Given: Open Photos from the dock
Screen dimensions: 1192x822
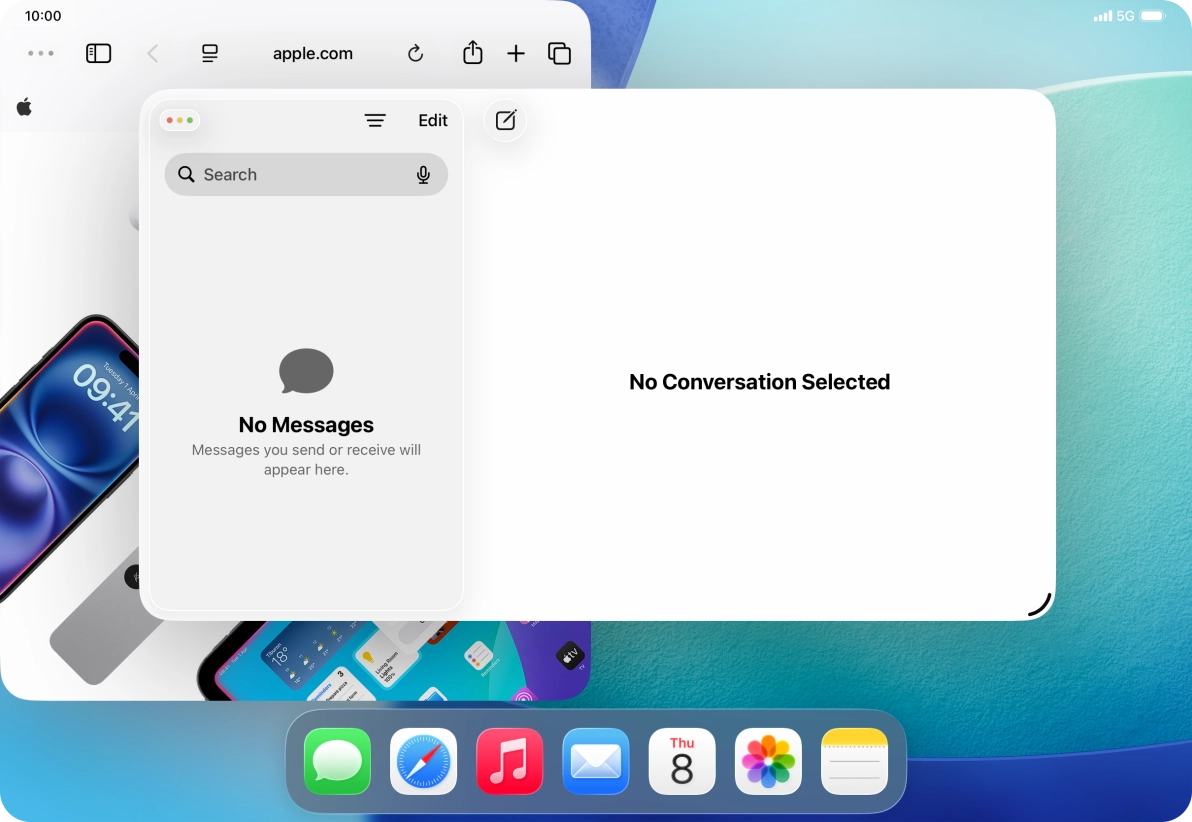Looking at the screenshot, I should 767,761.
